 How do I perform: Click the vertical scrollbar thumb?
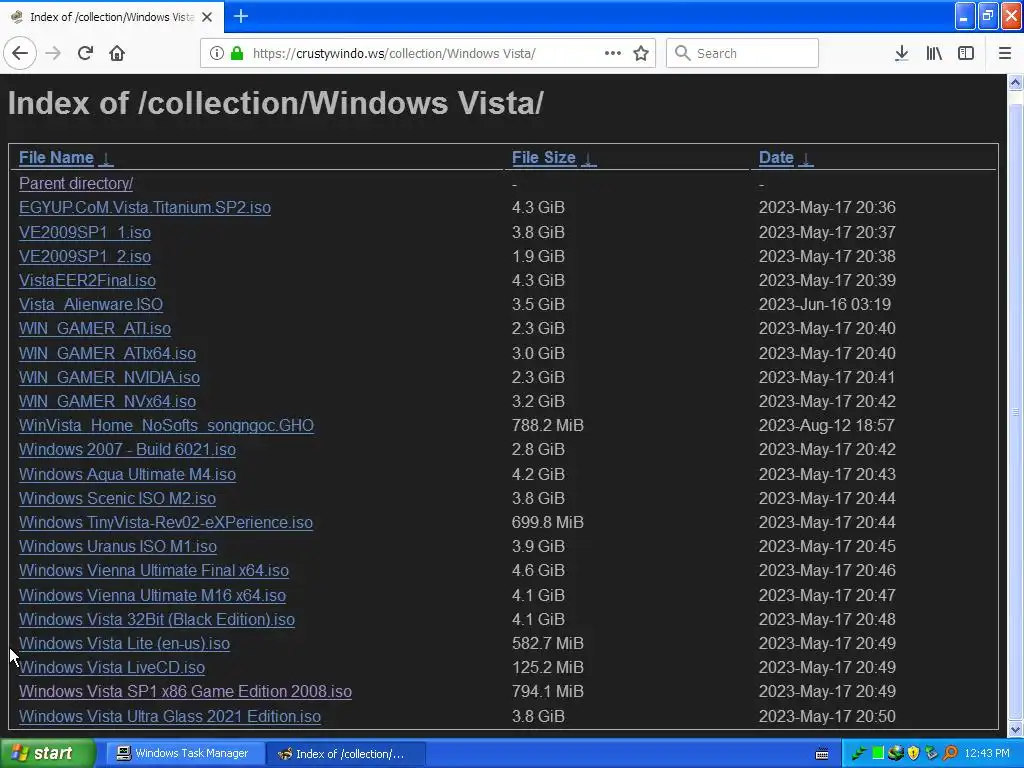pos(1016,411)
